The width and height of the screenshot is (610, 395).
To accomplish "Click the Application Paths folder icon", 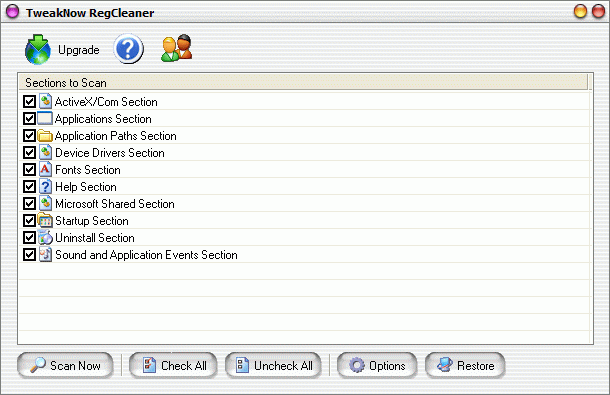I will [45, 135].
